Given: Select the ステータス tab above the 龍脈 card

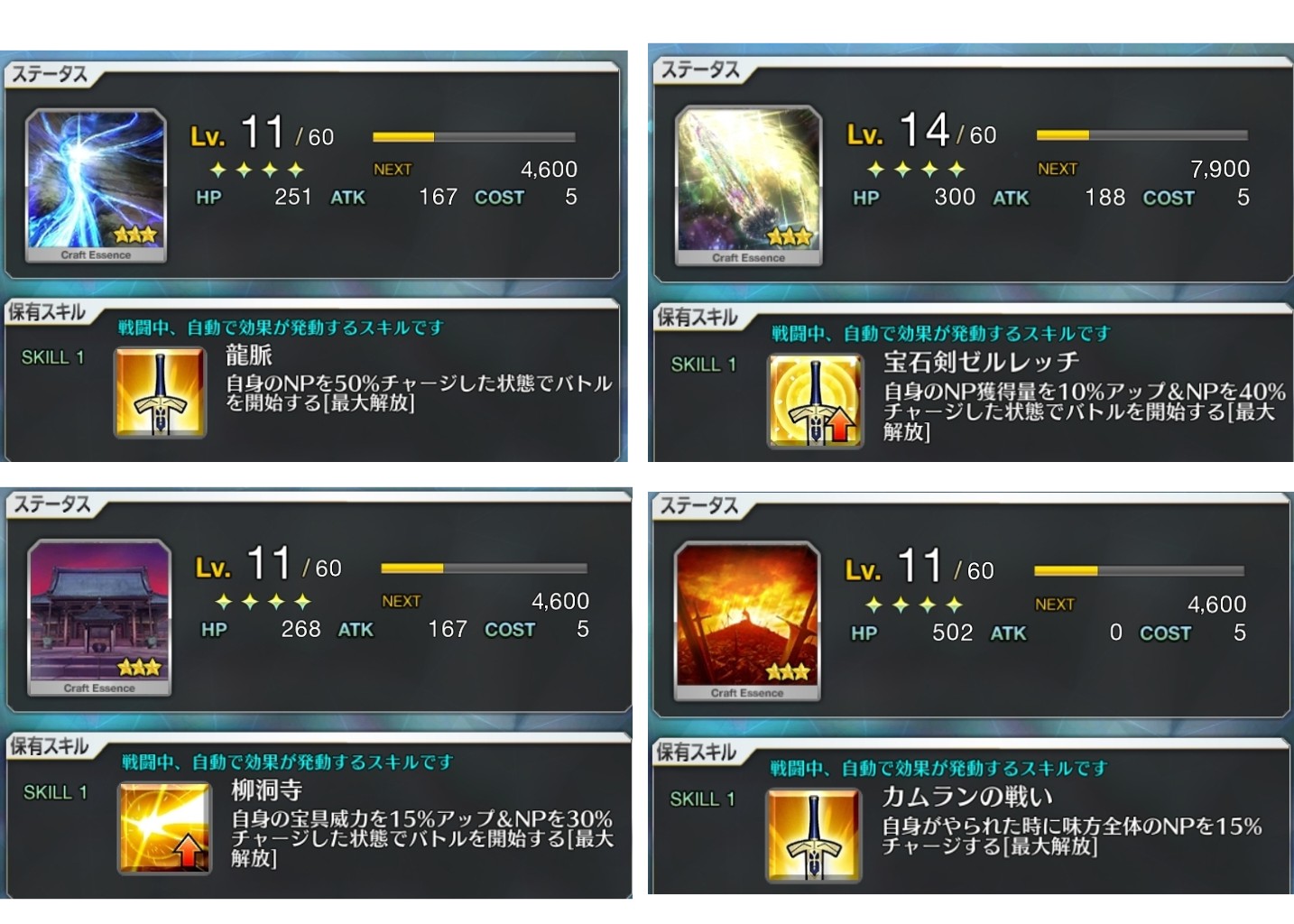Looking at the screenshot, I should click(x=50, y=74).
